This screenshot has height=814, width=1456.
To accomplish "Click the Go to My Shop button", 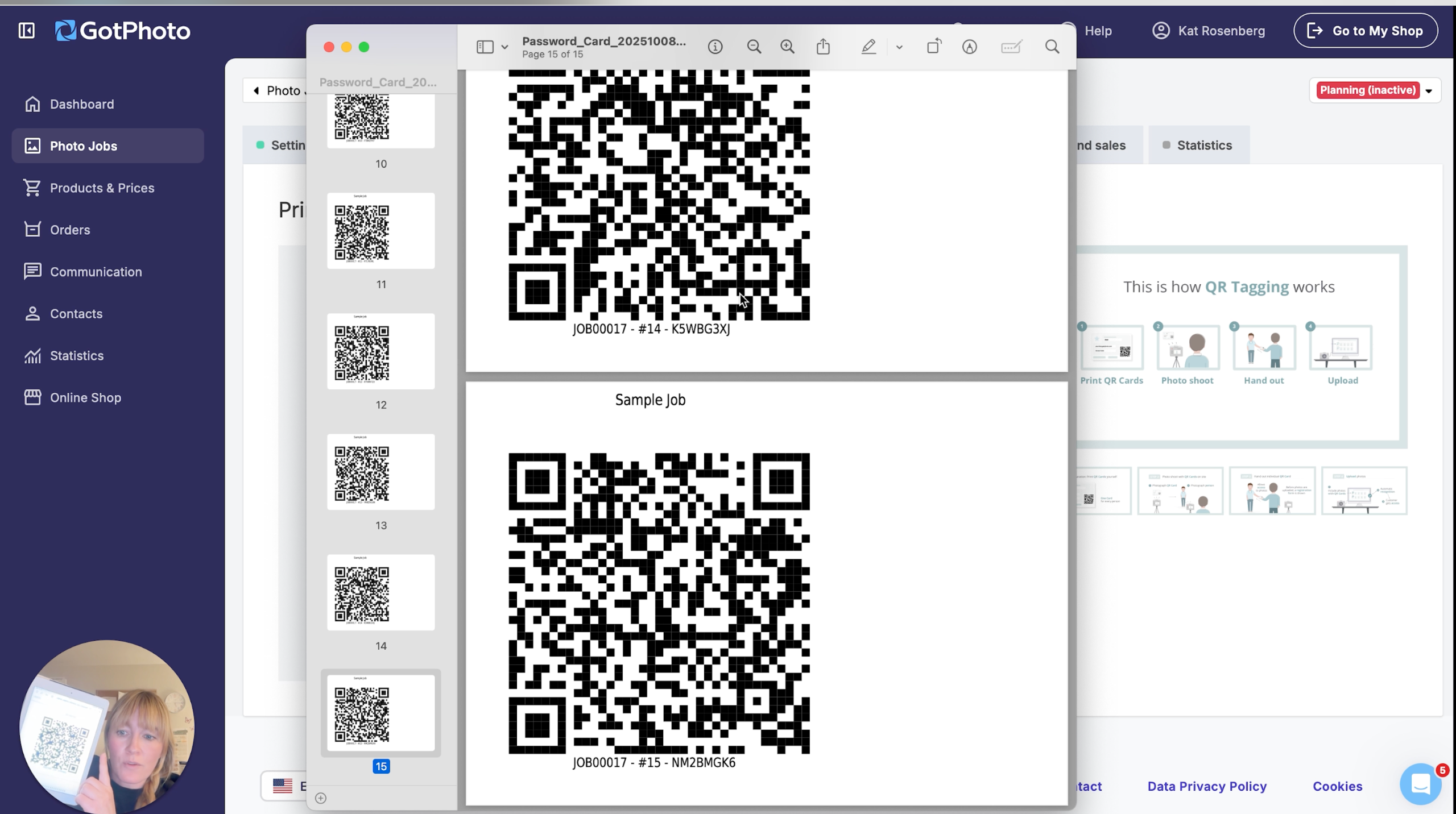I will 1365,31.
